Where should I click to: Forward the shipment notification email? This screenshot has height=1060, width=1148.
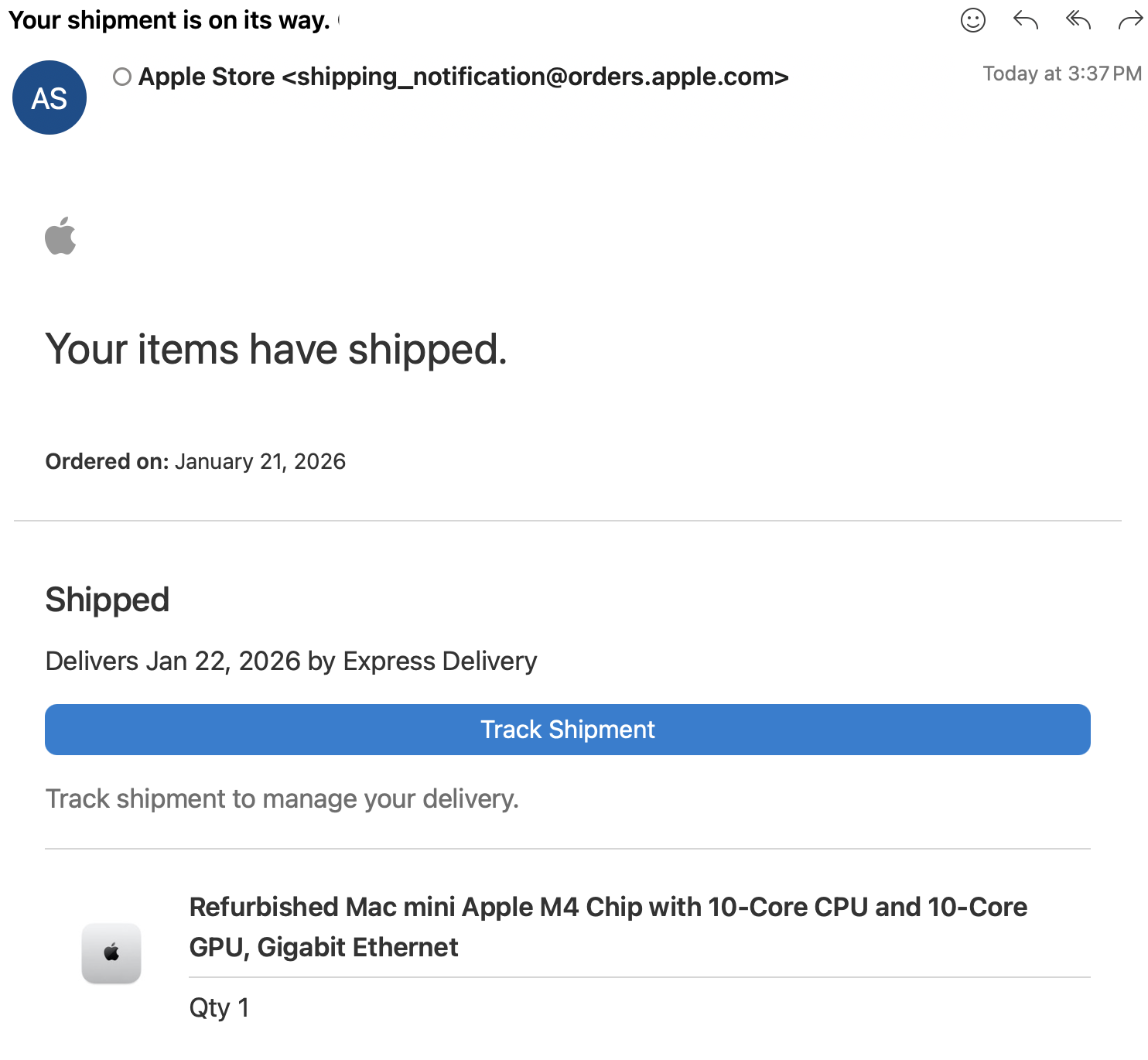pos(1130,21)
